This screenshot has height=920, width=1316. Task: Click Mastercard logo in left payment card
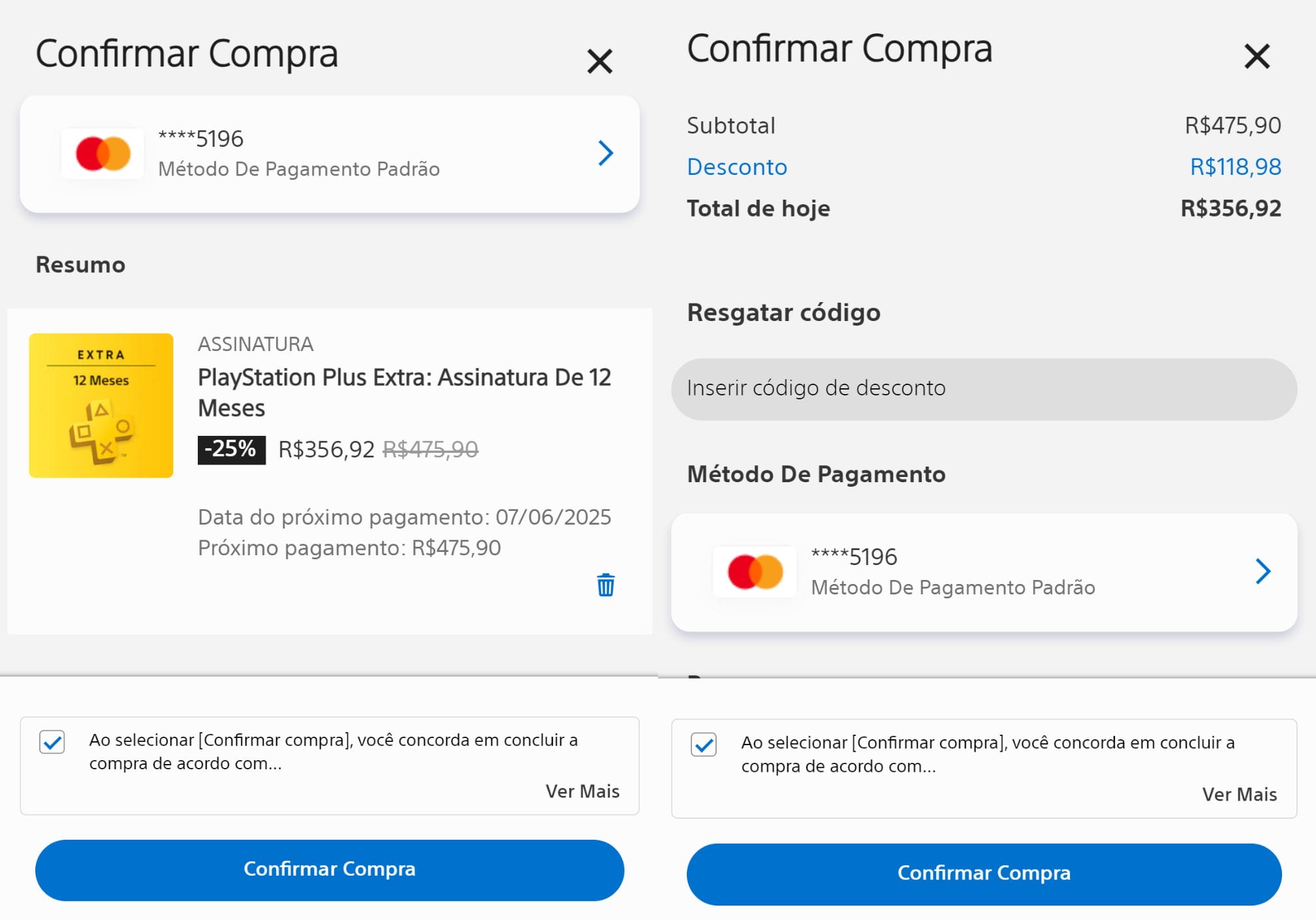[x=102, y=154]
